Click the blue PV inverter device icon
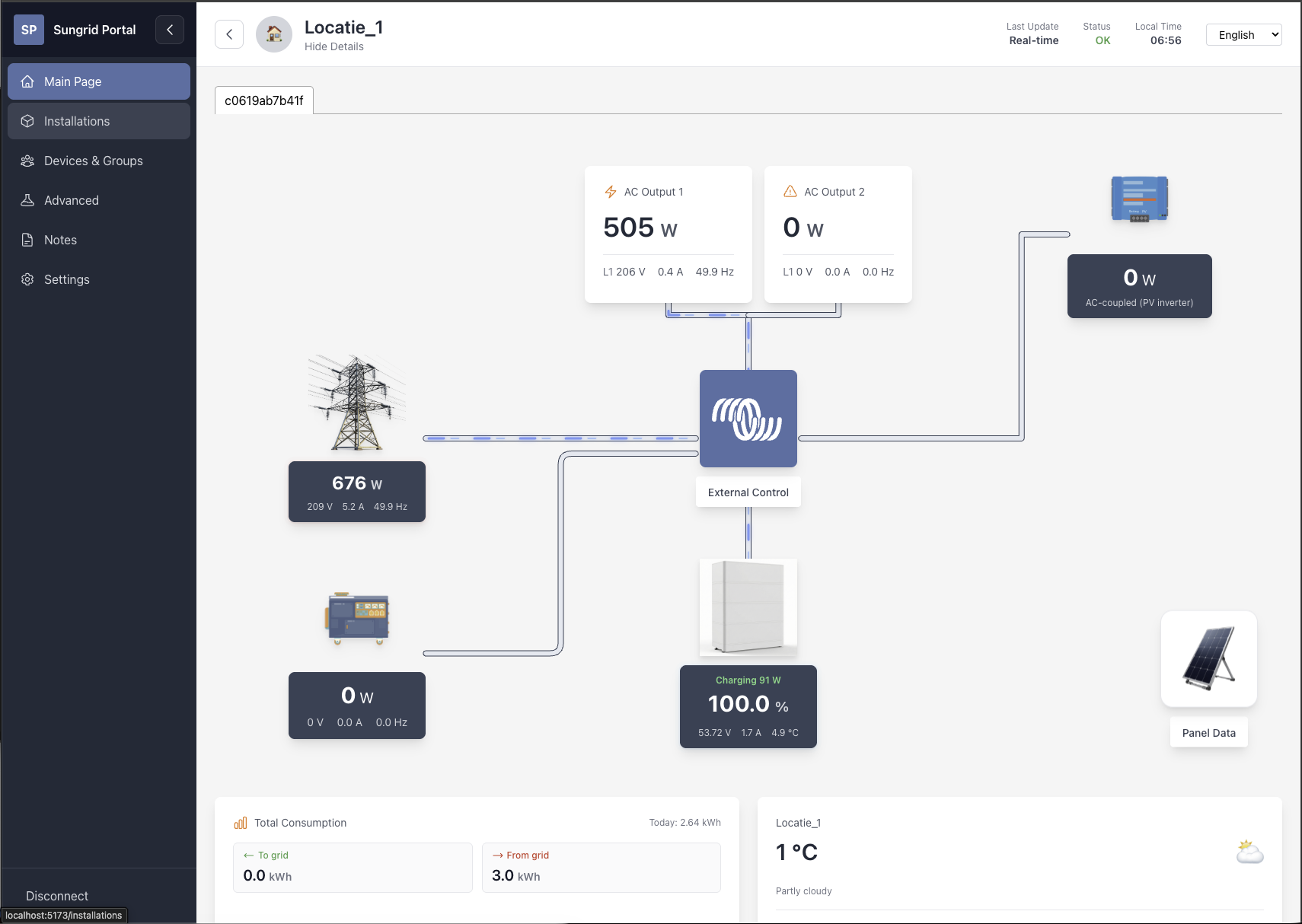The width and height of the screenshot is (1302, 924). 1139,199
